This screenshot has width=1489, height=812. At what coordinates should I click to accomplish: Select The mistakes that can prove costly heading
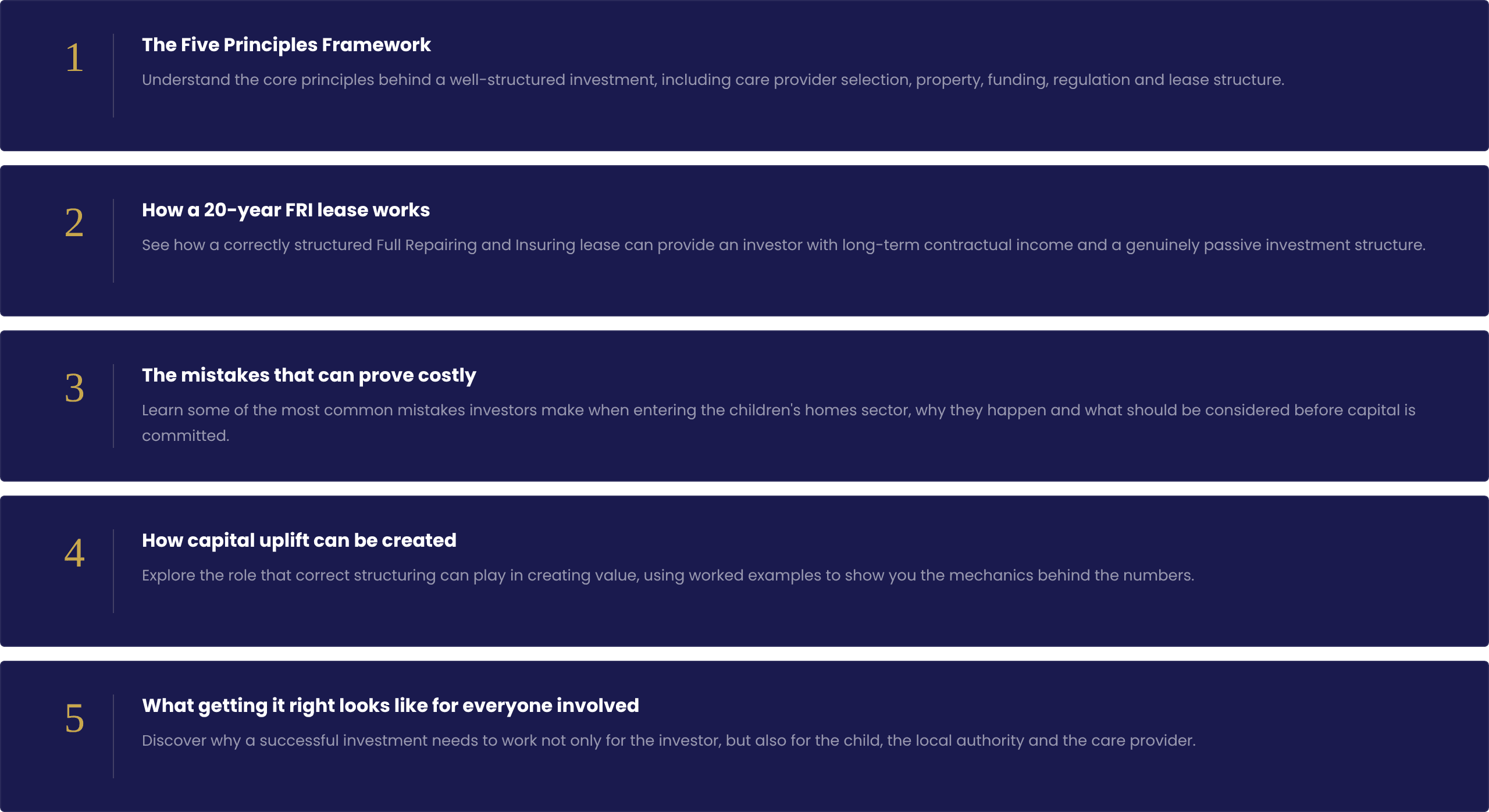coord(309,375)
